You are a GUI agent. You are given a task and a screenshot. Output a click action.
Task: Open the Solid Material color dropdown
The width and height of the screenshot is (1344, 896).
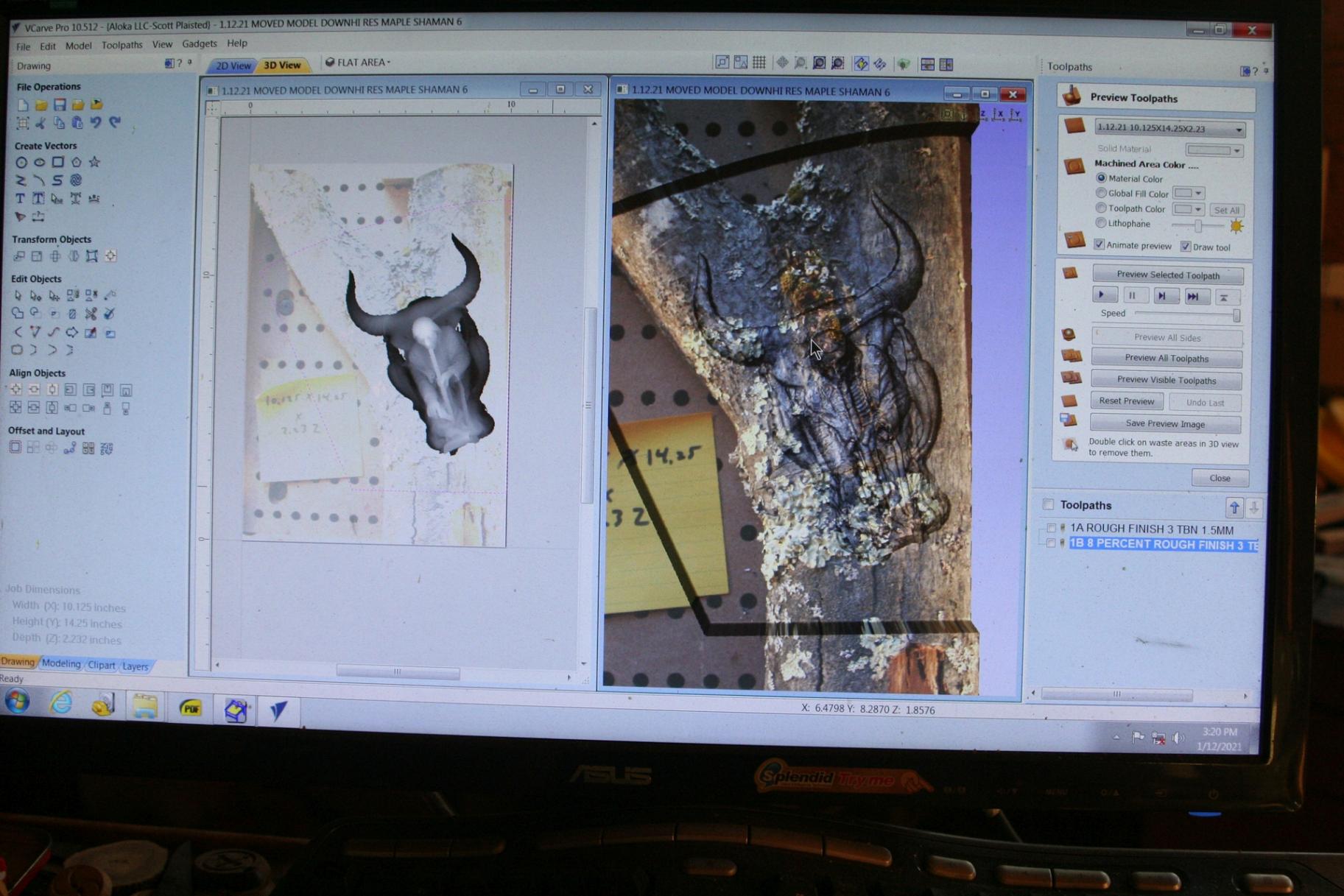(1214, 149)
